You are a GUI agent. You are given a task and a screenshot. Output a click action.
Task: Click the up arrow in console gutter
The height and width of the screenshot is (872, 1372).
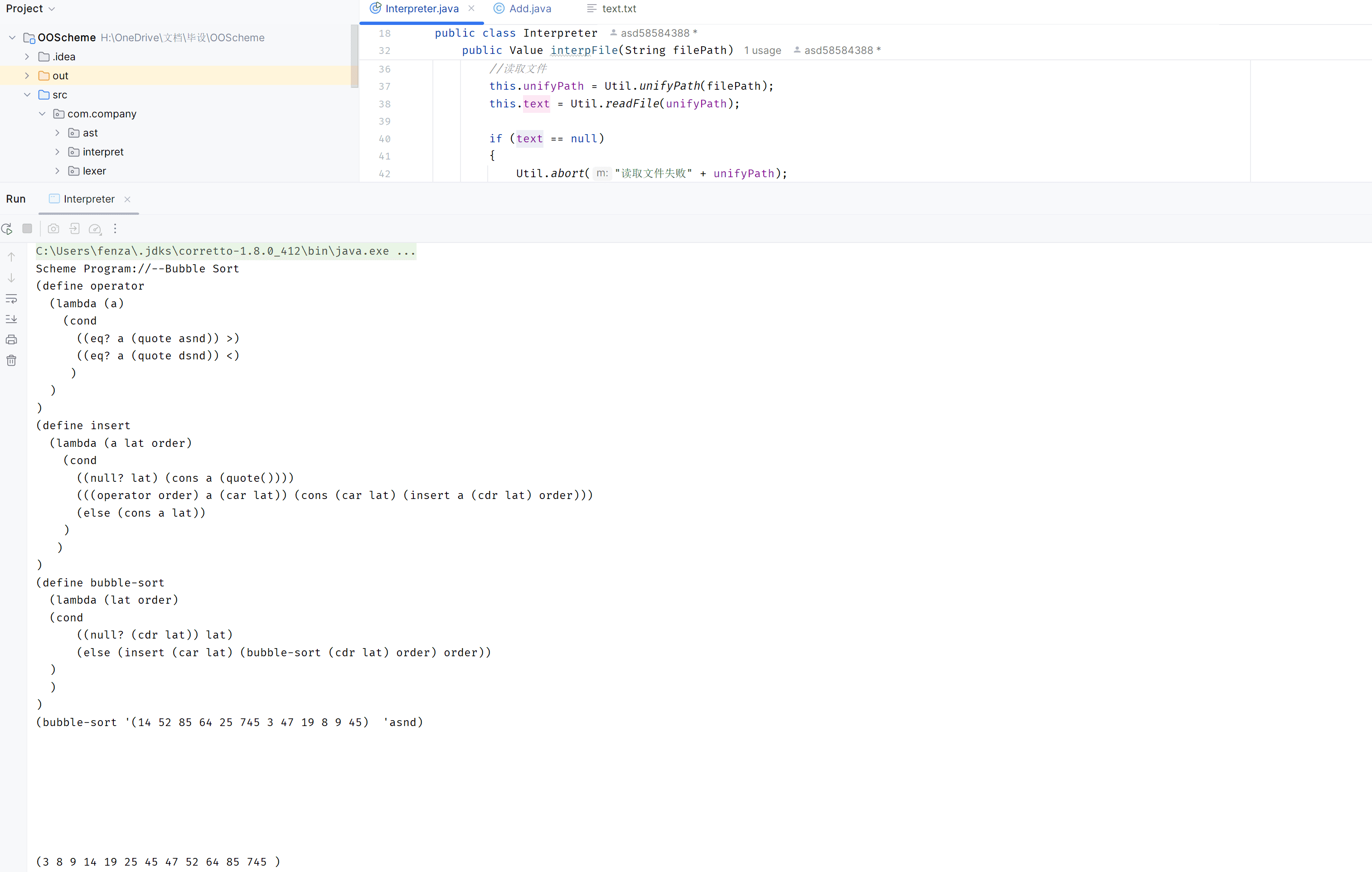click(11, 257)
